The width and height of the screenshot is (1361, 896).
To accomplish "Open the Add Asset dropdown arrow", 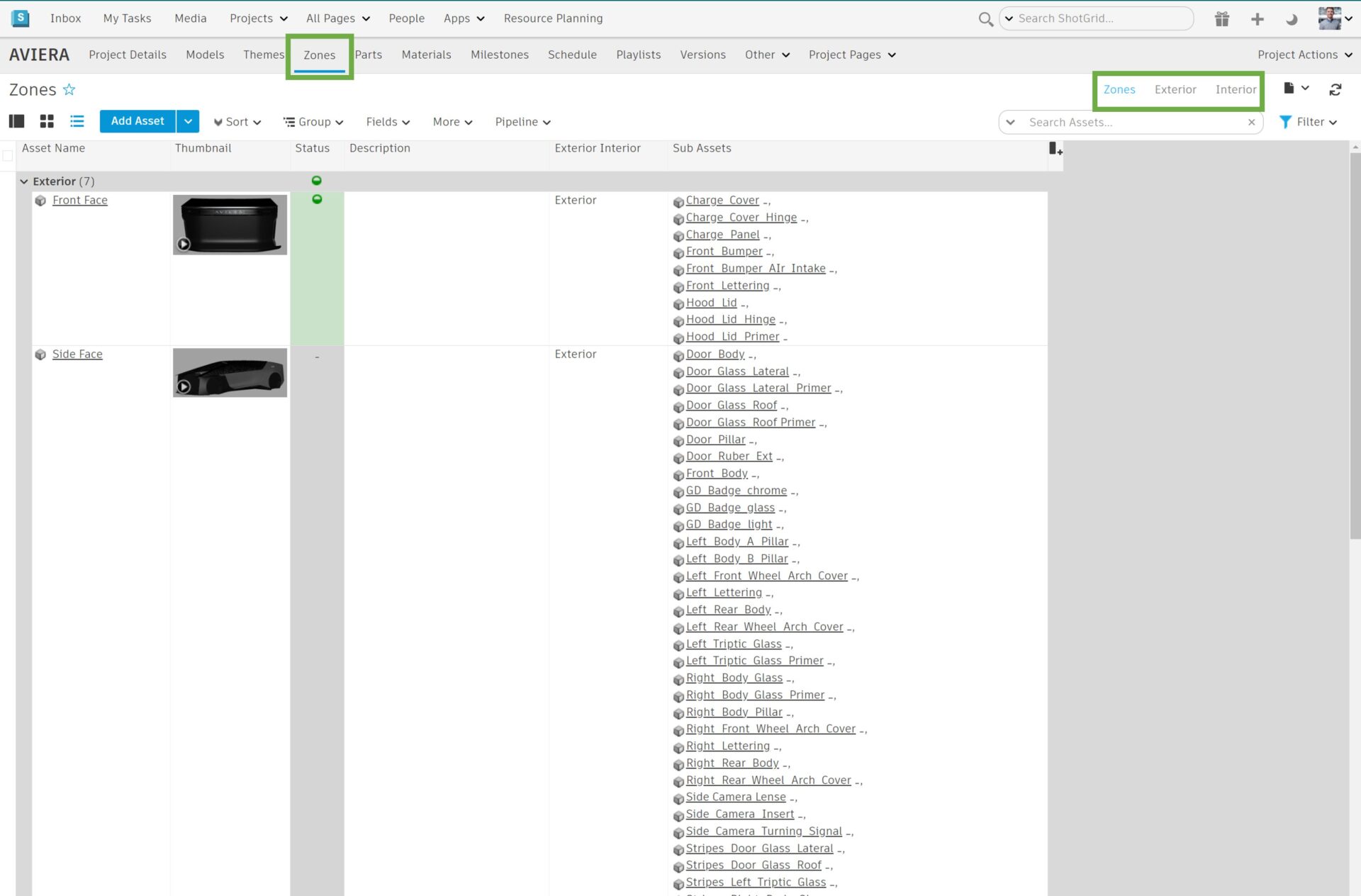I will pyautogui.click(x=188, y=121).
